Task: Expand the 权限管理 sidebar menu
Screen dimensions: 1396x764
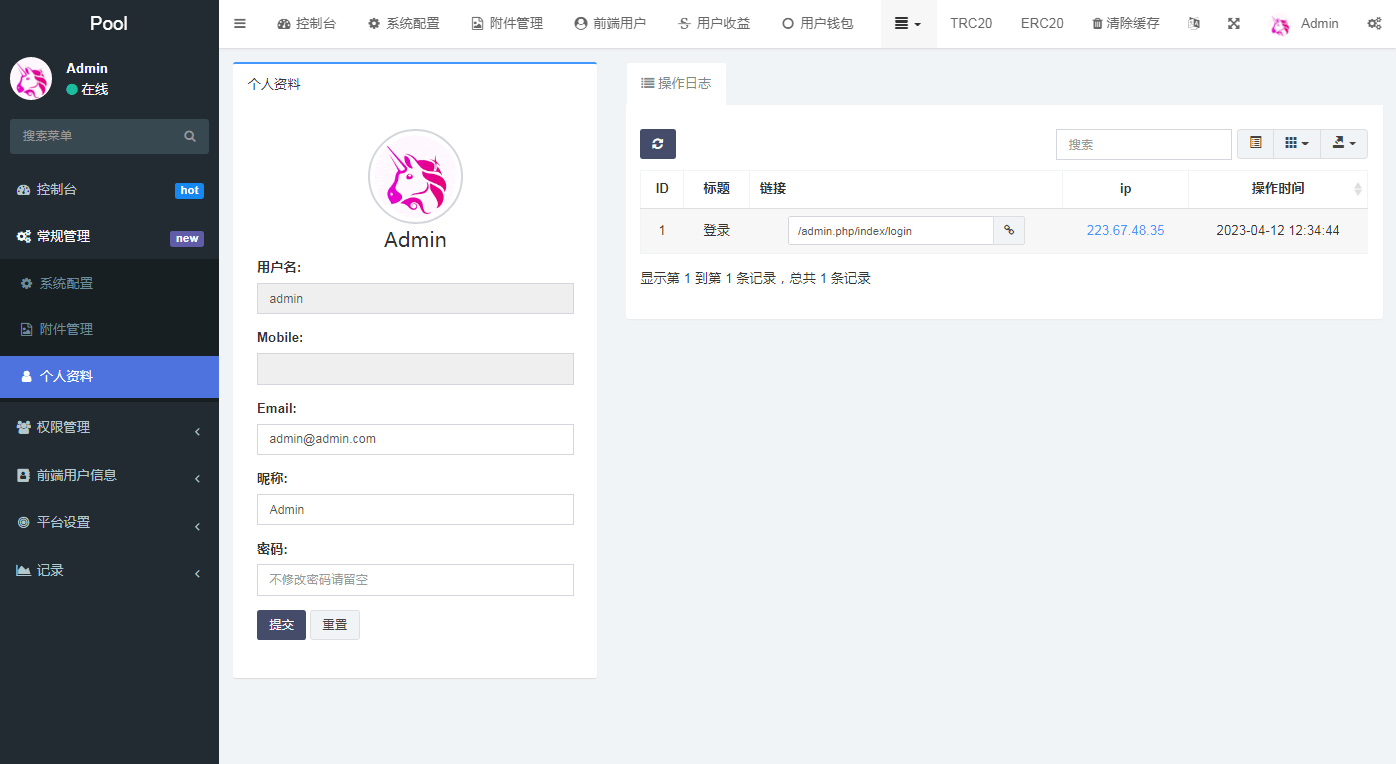Action: (109, 427)
